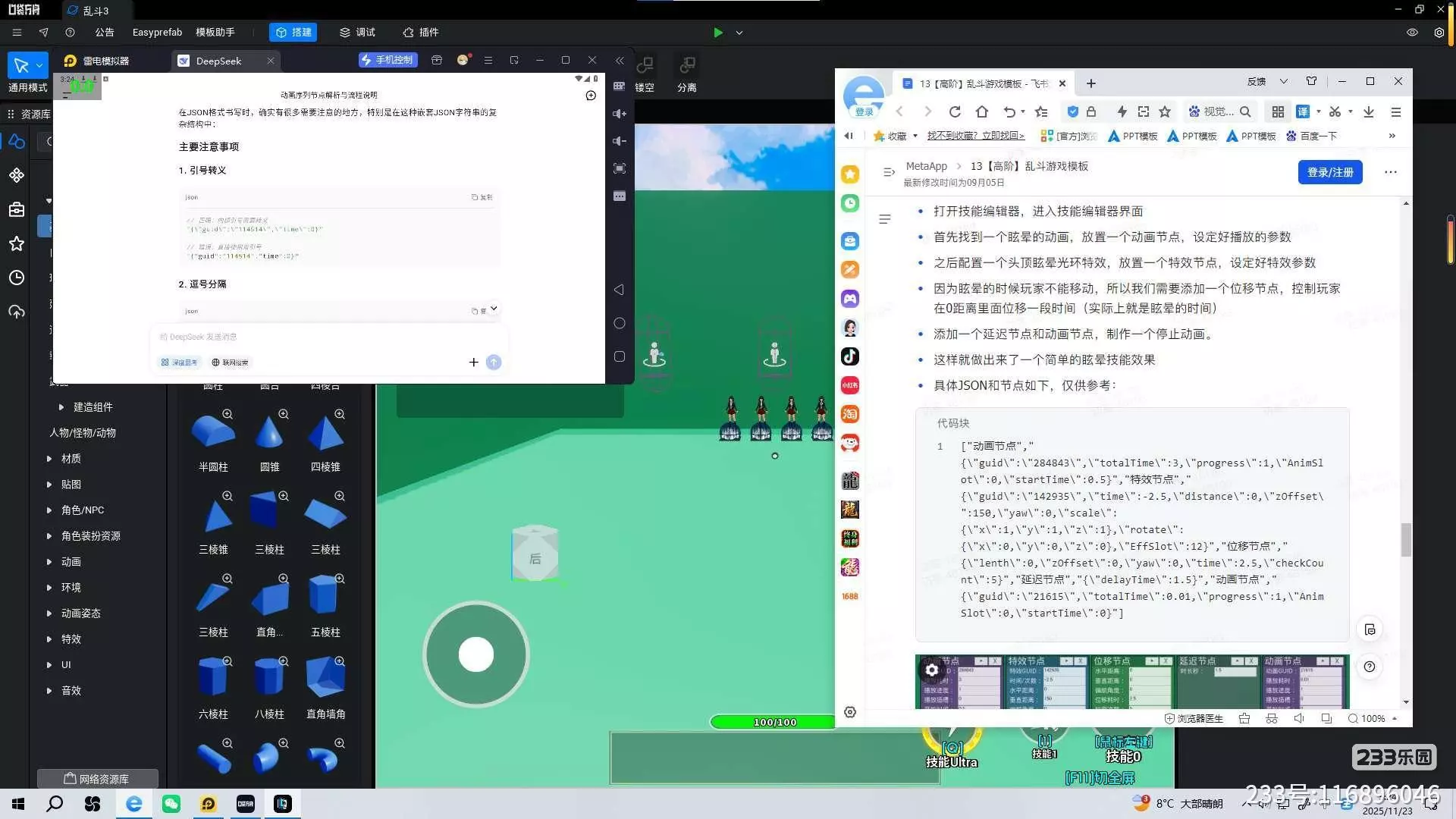Open the TikTok icon in browser sidebar
Screen dimensions: 1456x819
(850, 356)
